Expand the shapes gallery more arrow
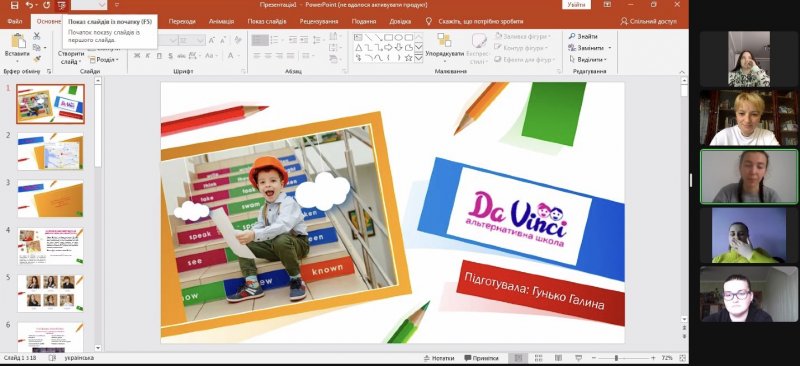The height and width of the screenshot is (366, 800). coord(418,58)
